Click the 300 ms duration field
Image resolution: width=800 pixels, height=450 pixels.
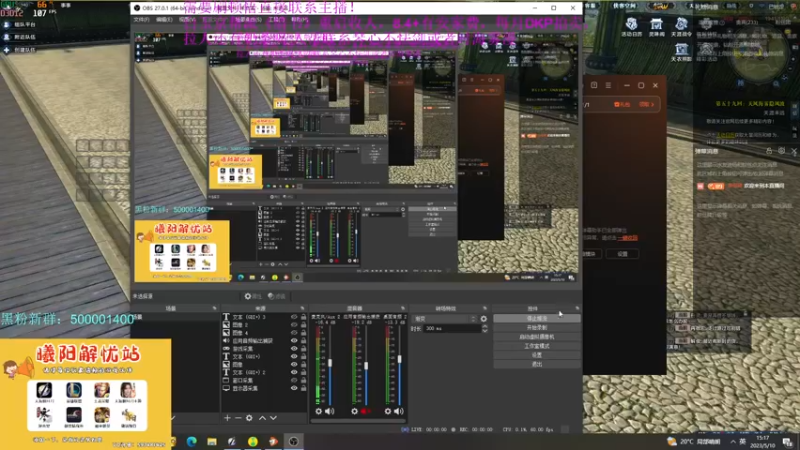[x=452, y=329]
